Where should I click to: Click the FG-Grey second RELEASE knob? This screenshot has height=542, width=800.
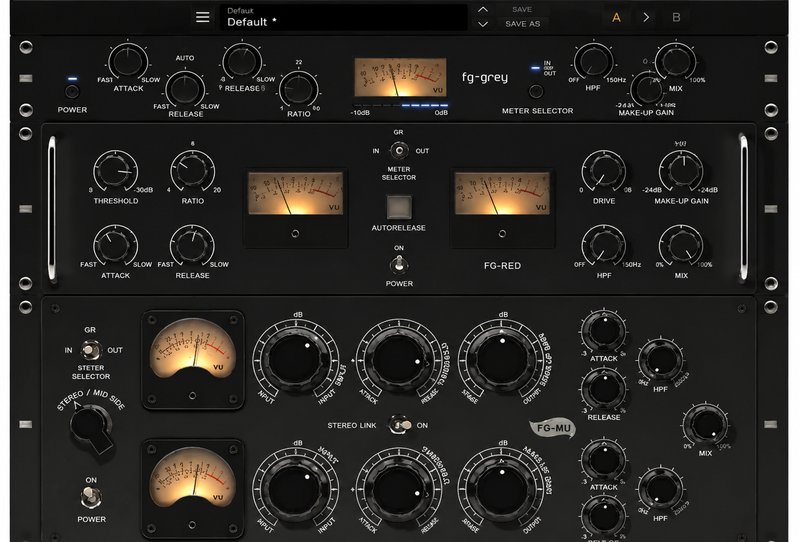tap(243, 62)
